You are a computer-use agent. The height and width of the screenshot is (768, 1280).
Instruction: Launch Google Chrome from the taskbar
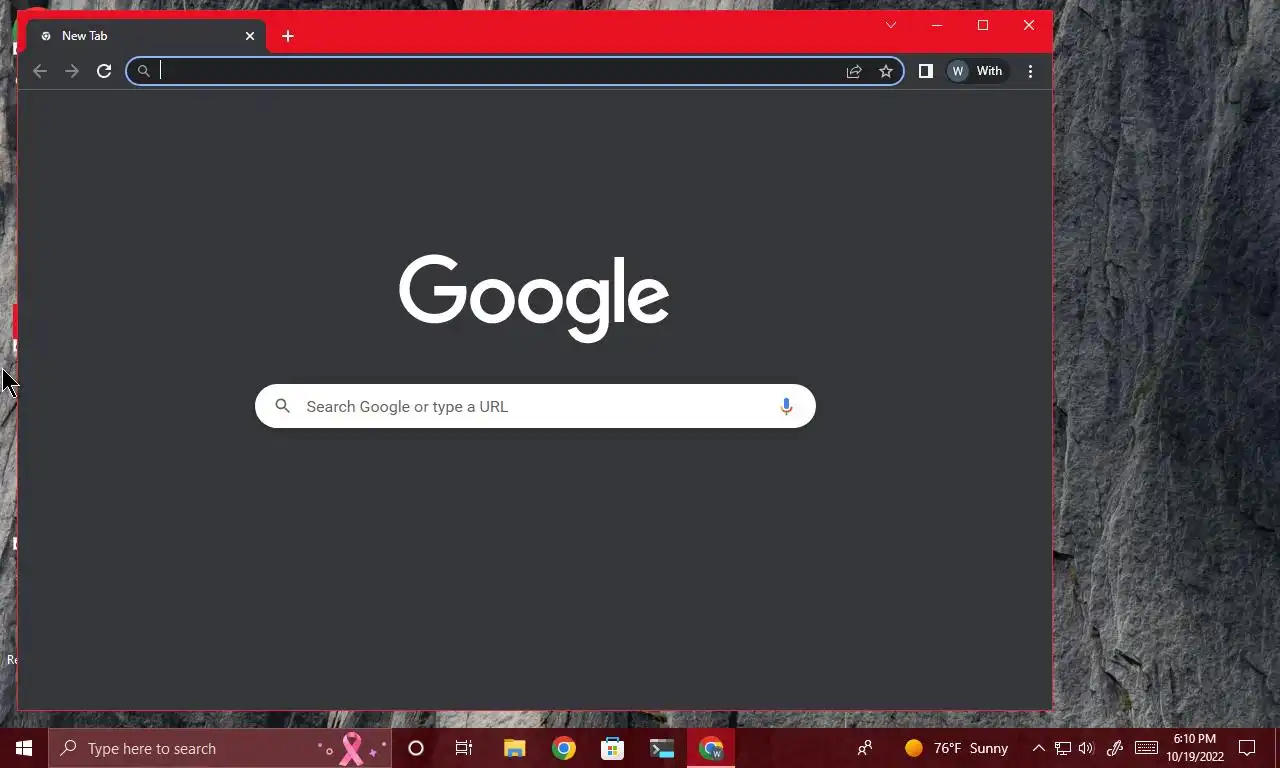pyautogui.click(x=564, y=748)
